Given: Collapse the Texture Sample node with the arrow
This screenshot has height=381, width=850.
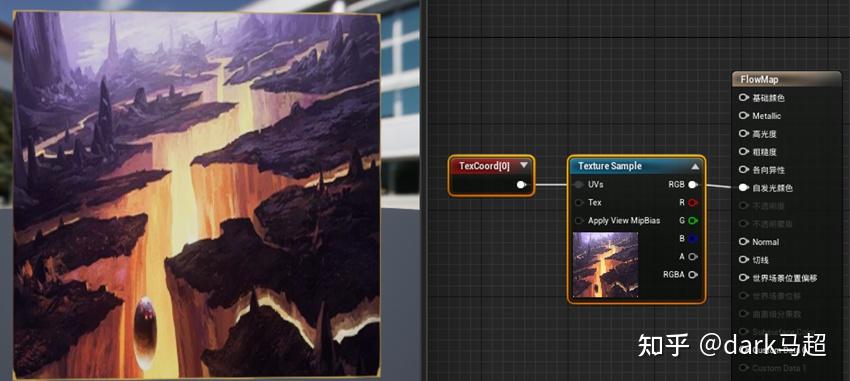Looking at the screenshot, I should click(x=695, y=166).
